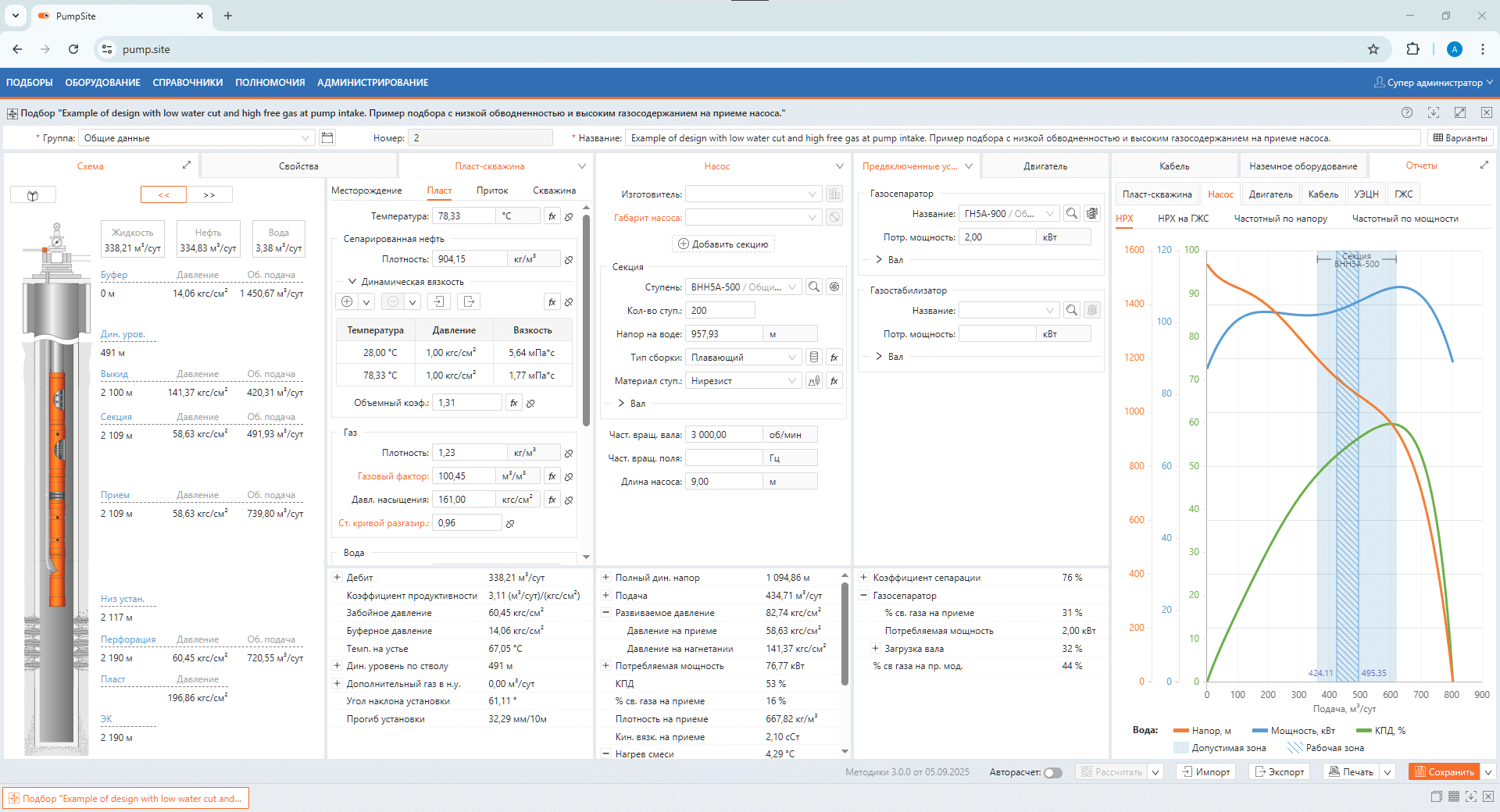Image resolution: width=1500 pixels, height=812 pixels.
Task: Click the fx formula button for Температура
Action: pos(552,216)
